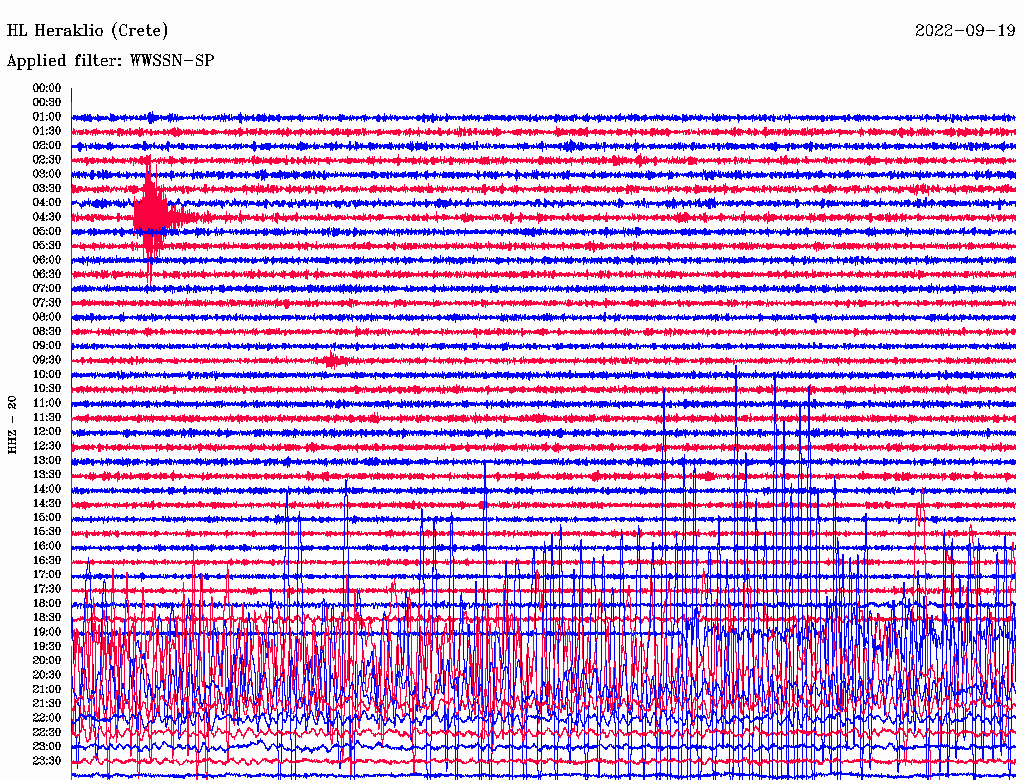Select the 23:30 time label
Screen dimensions: 1024x780
click(47, 761)
